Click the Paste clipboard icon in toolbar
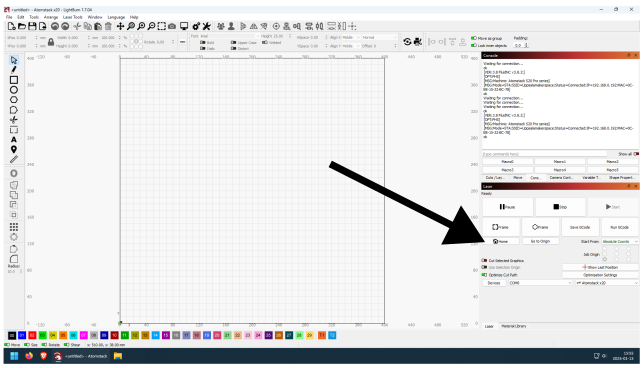This screenshot has width=643, height=368. pyautogui.click(x=98, y=26)
